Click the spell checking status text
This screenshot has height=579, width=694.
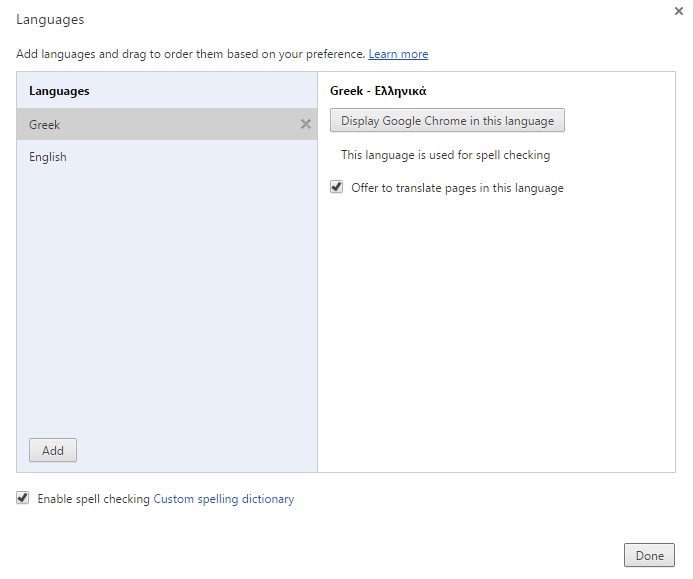pyautogui.click(x=445, y=155)
